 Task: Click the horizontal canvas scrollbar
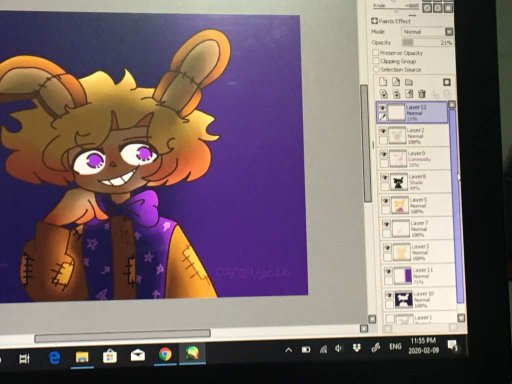point(122,335)
